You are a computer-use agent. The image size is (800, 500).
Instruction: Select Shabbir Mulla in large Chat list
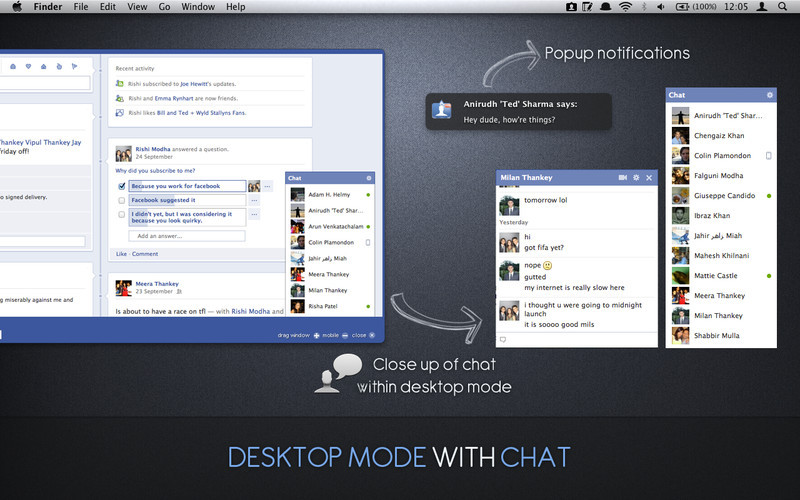pyautogui.click(x=721, y=336)
